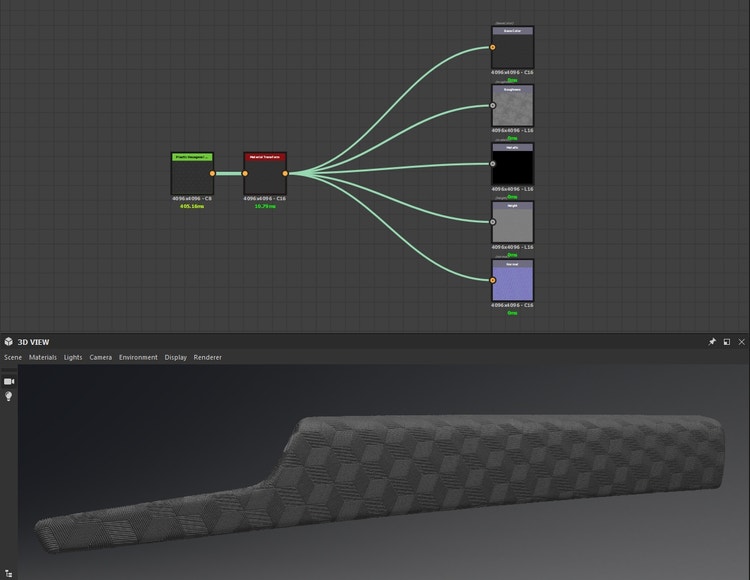
Task: Click the thick link between Plastic and Material Transform nodes
Action: [x=229, y=174]
